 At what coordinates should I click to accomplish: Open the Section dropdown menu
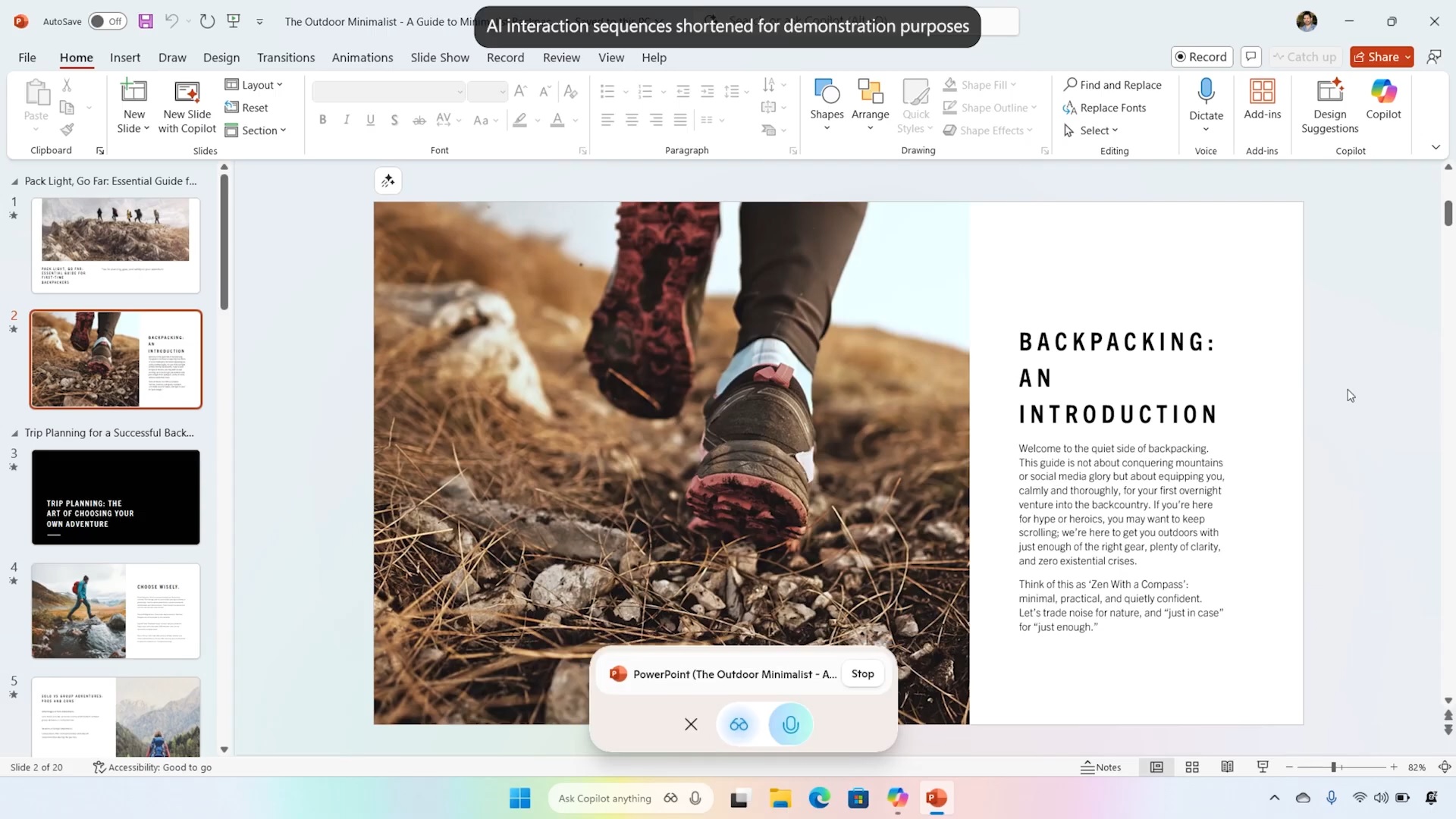256,130
